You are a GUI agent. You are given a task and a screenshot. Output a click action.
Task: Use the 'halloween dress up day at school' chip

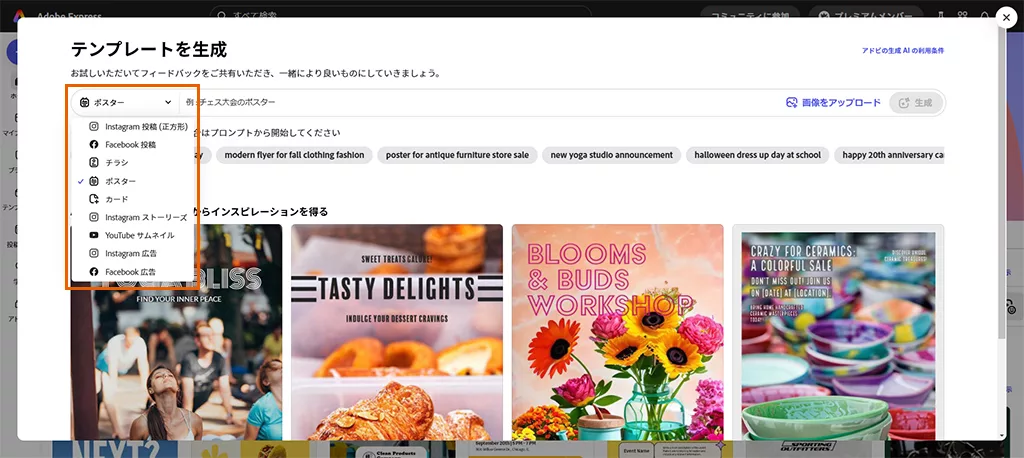point(758,155)
